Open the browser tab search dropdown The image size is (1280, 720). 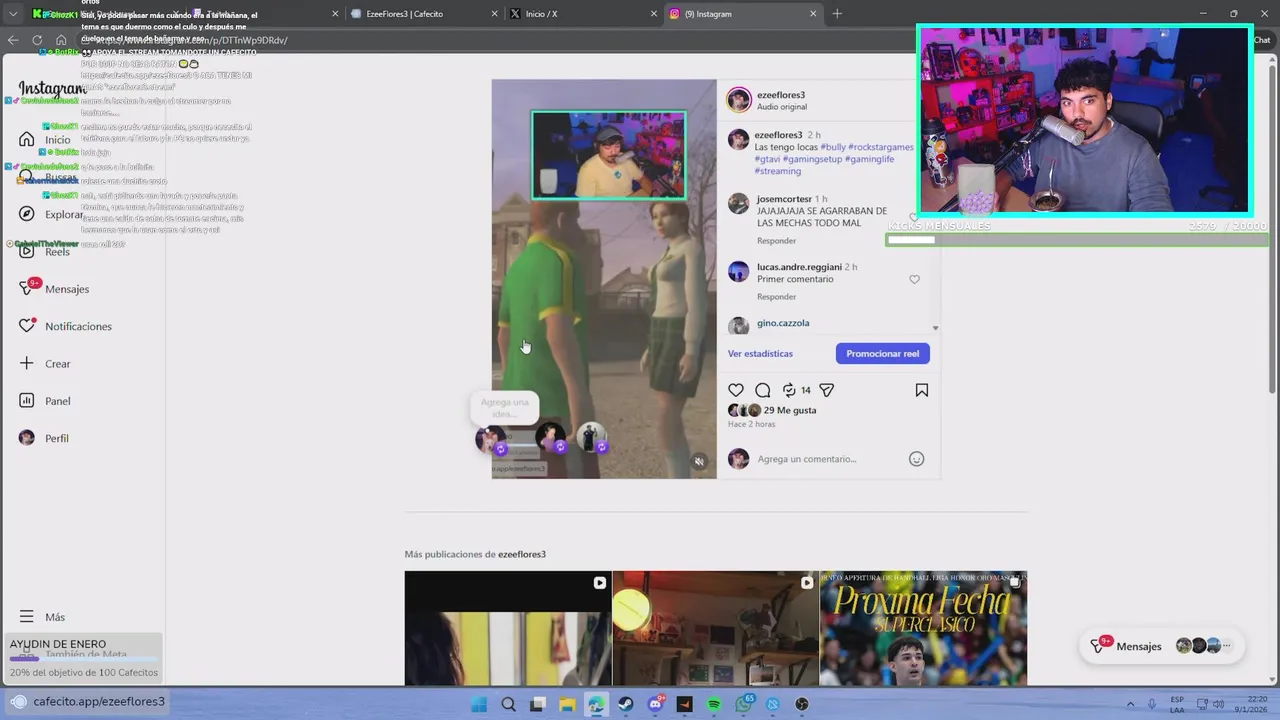[x=13, y=14]
